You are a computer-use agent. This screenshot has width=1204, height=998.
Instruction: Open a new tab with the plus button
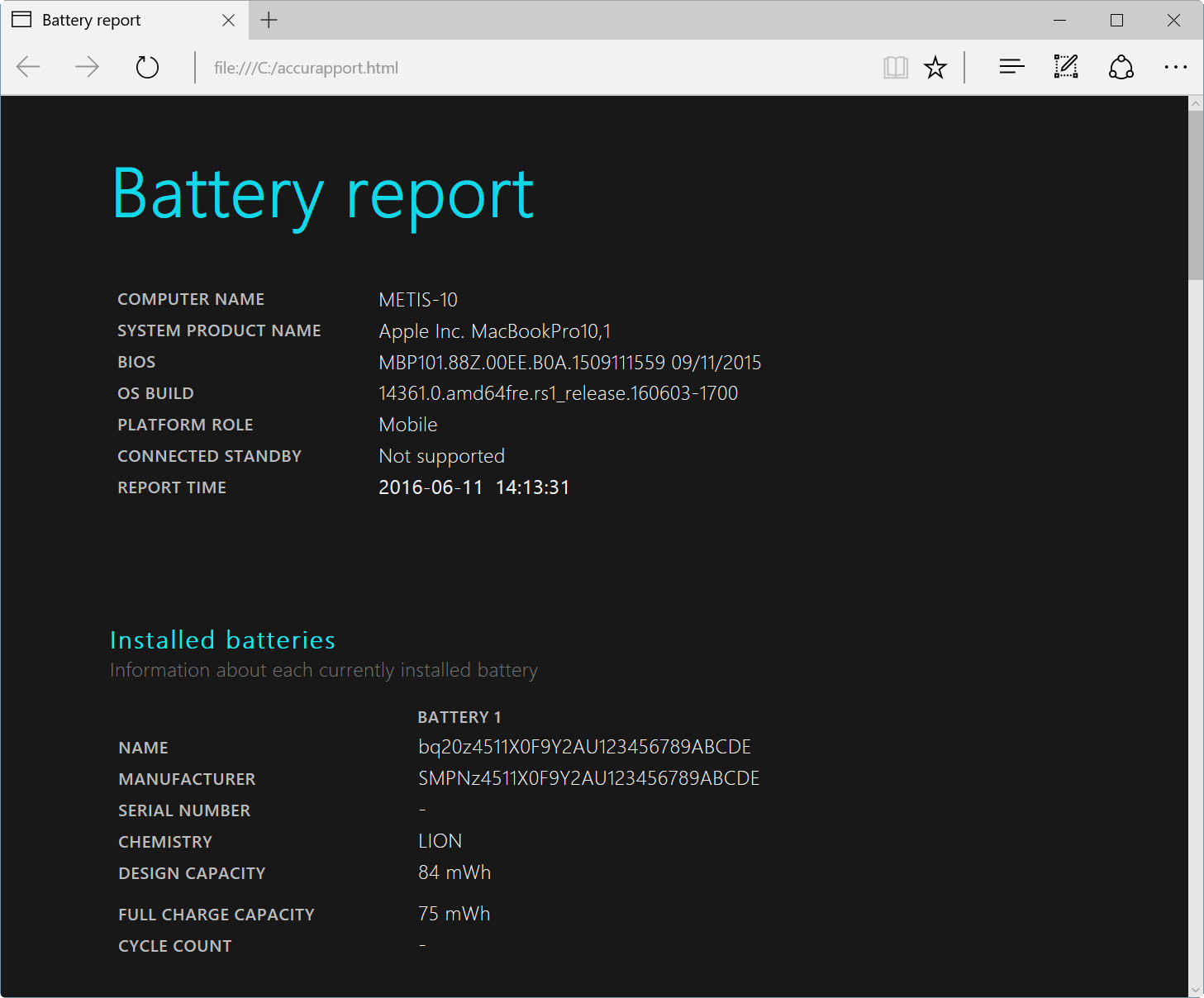tap(269, 19)
